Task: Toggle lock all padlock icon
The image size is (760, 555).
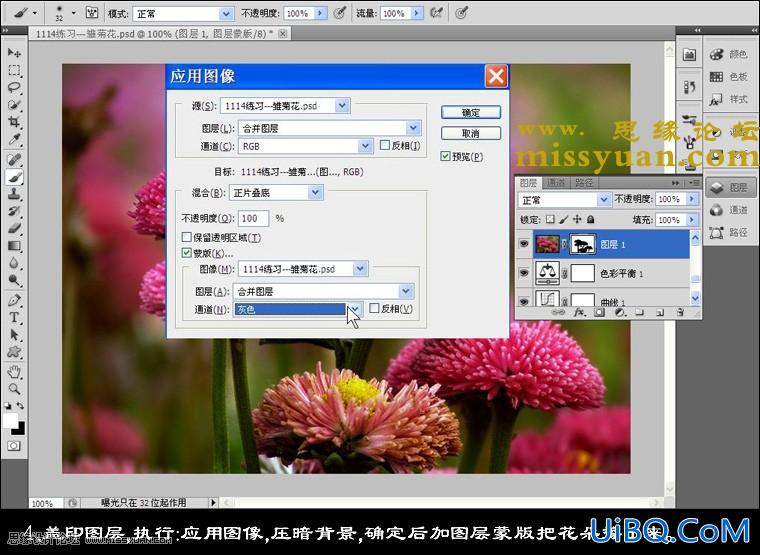Action: tap(590, 219)
